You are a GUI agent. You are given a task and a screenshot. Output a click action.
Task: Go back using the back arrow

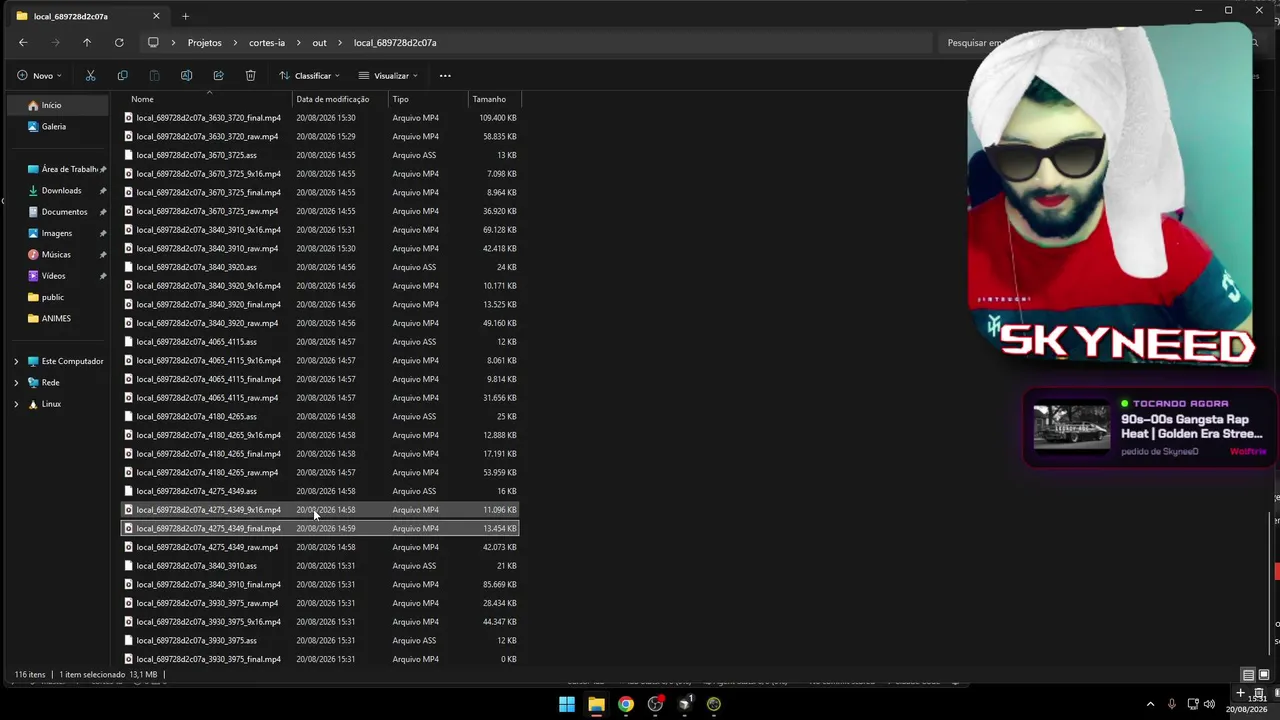tap(23, 43)
